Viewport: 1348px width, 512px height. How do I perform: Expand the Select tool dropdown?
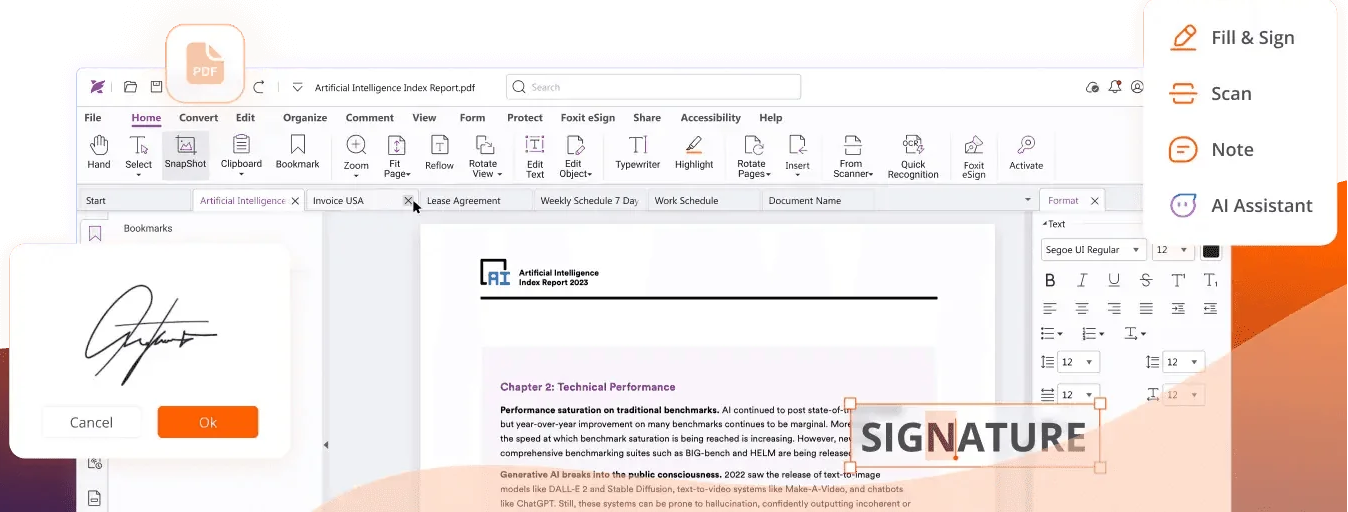pos(139,175)
